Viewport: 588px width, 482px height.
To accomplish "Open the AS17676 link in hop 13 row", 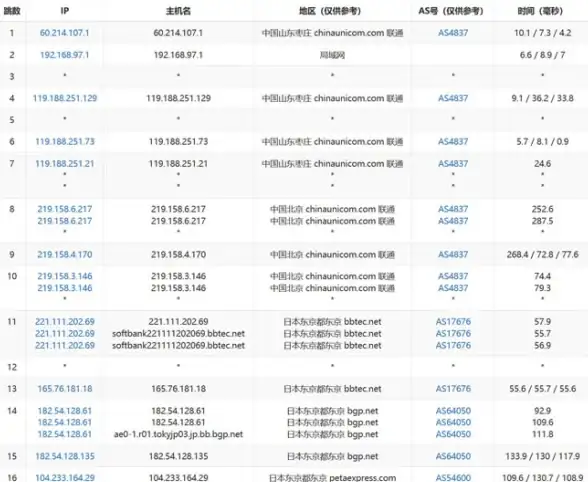I will (x=453, y=389).
